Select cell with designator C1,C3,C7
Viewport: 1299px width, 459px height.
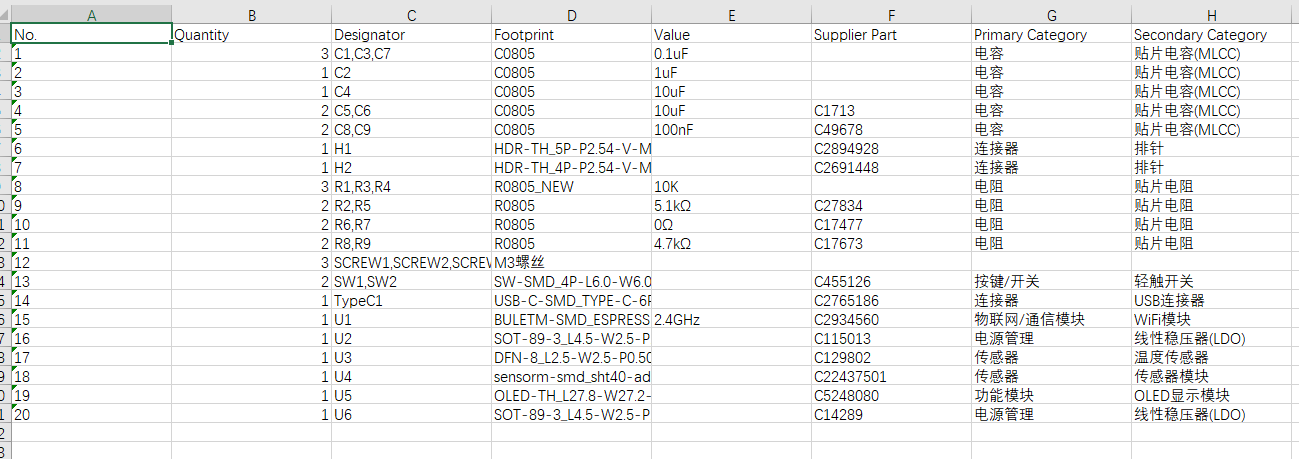[x=411, y=54]
